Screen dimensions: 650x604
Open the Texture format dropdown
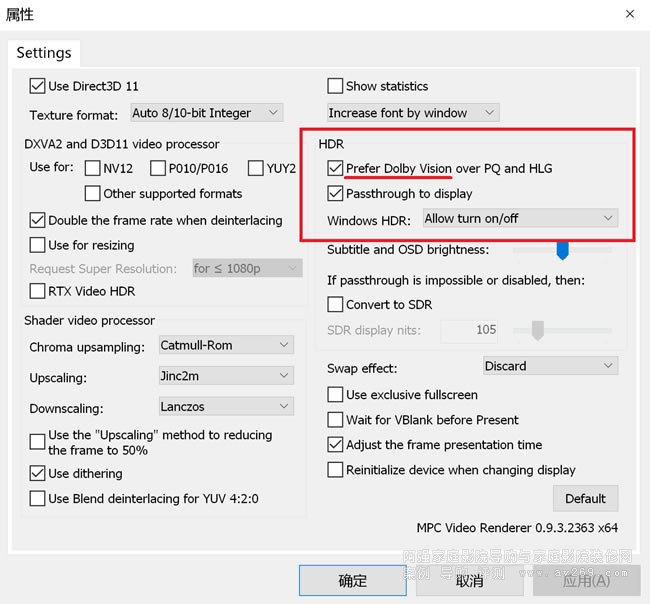click(205, 113)
